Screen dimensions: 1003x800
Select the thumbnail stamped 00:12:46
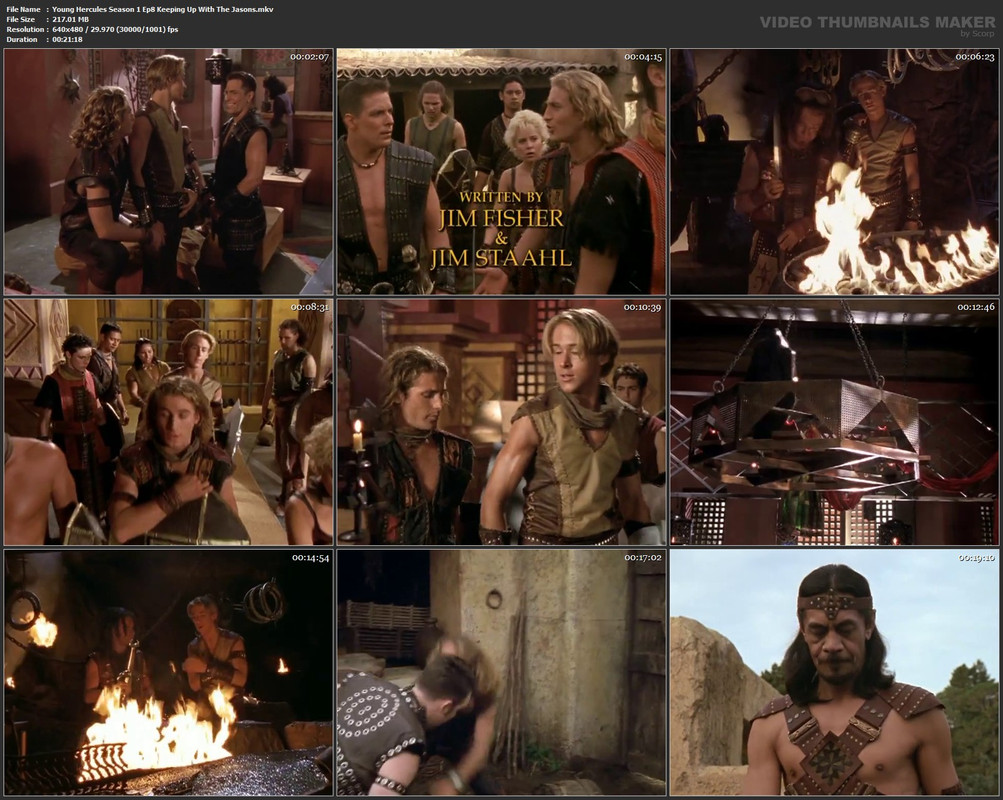click(x=834, y=422)
